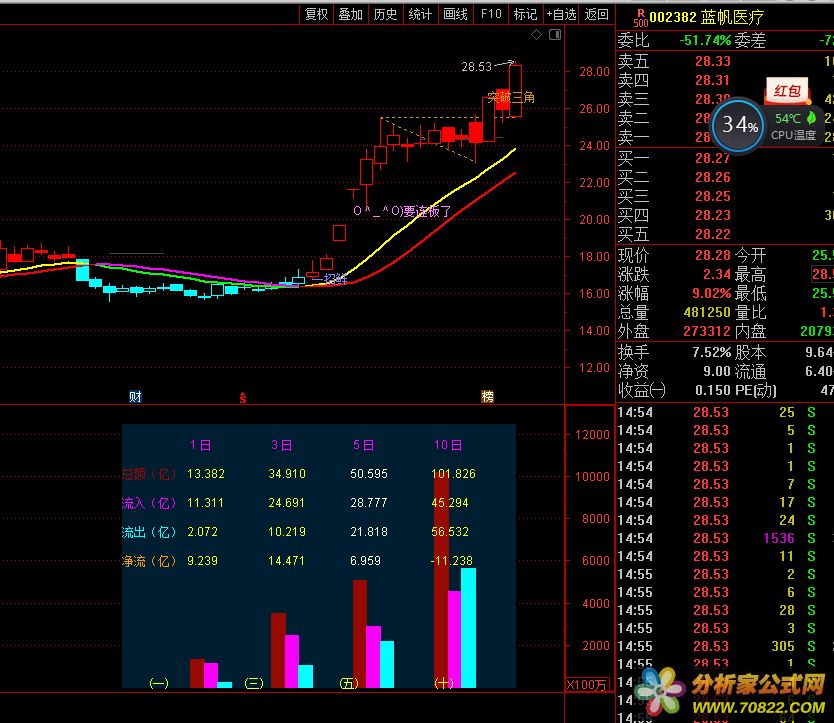Click the 委比 value -51.74%
This screenshot has height=723, width=834.
[705, 40]
